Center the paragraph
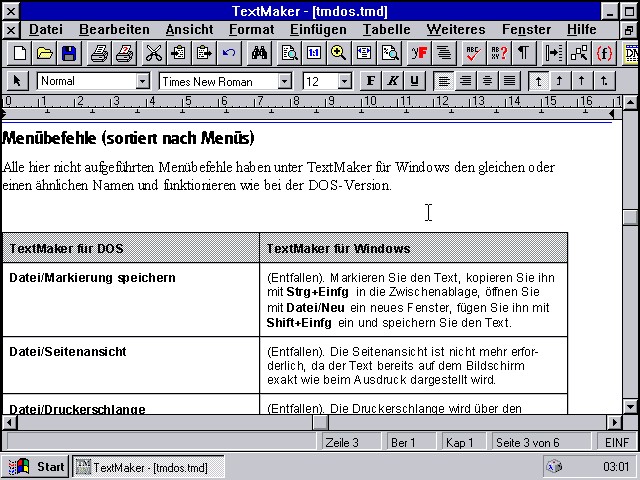 pyautogui.click(x=487, y=81)
